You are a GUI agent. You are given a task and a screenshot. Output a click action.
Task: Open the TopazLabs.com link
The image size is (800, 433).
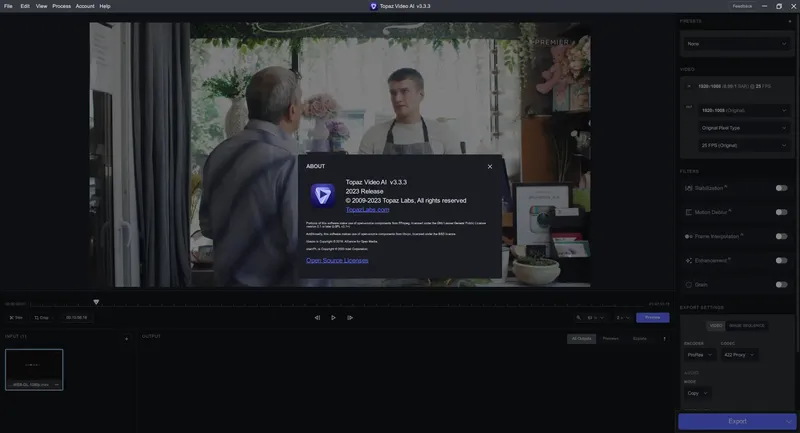[x=367, y=210]
